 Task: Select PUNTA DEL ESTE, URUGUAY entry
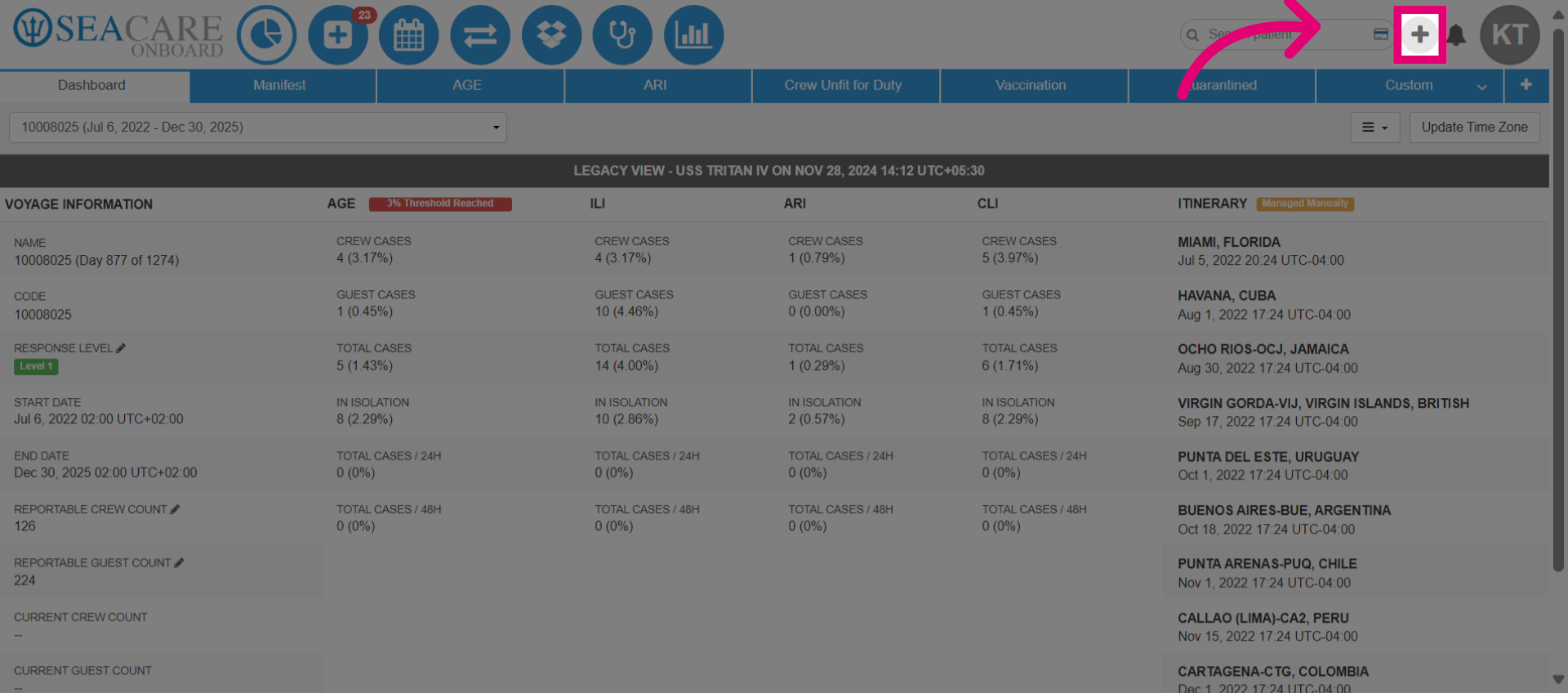(x=1356, y=465)
